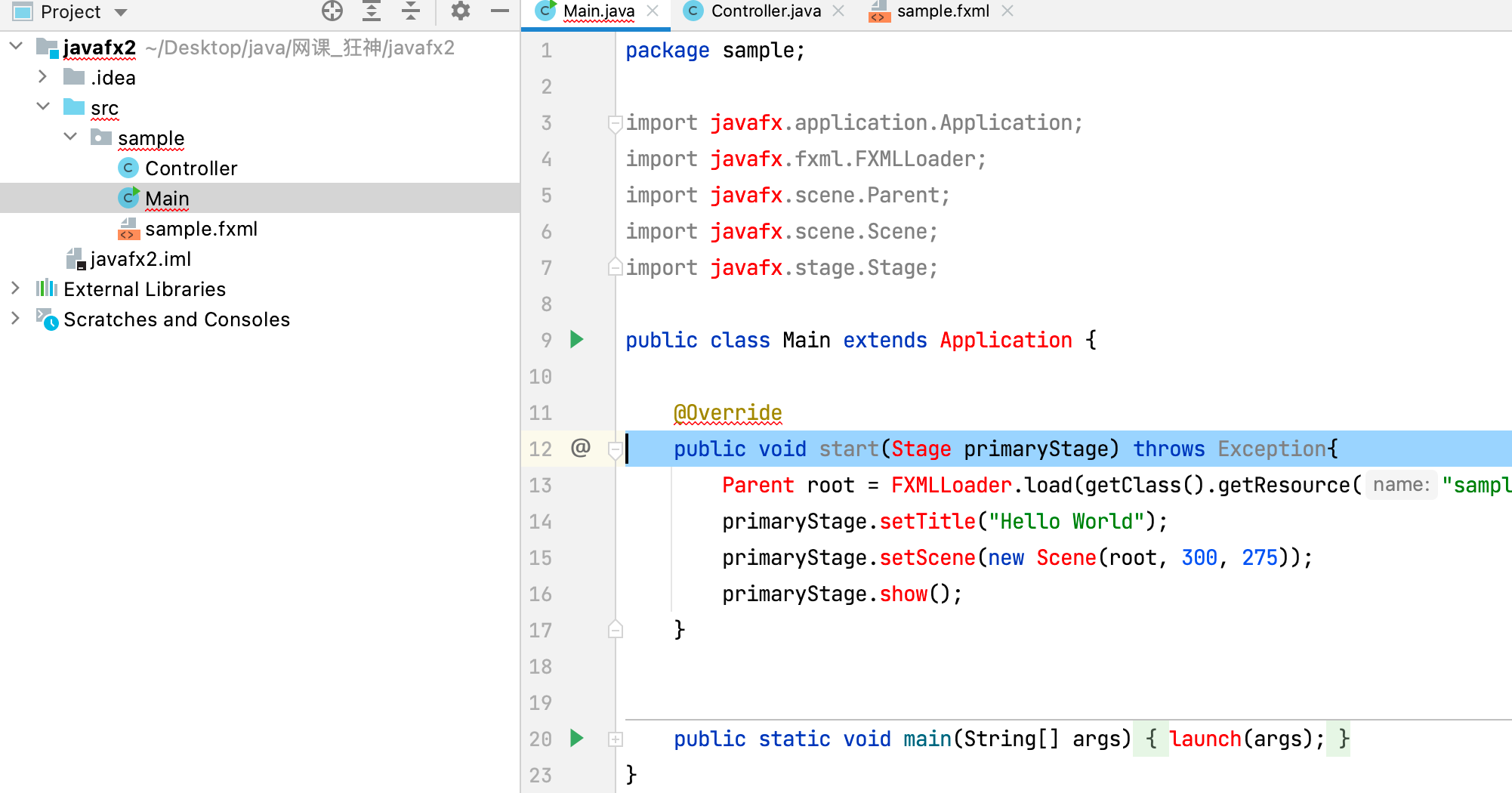Close the Controller.java tab
This screenshot has height=793, width=1512.
[x=838, y=11]
